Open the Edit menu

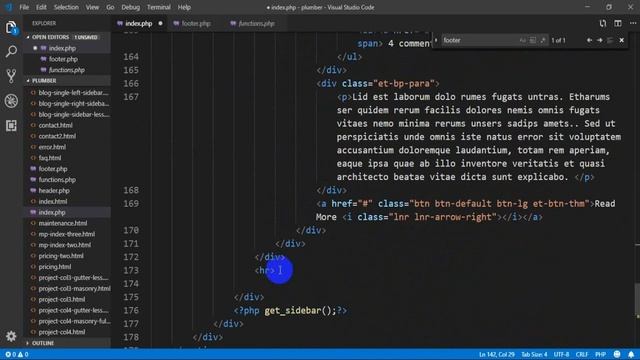pyautogui.click(x=41, y=7)
